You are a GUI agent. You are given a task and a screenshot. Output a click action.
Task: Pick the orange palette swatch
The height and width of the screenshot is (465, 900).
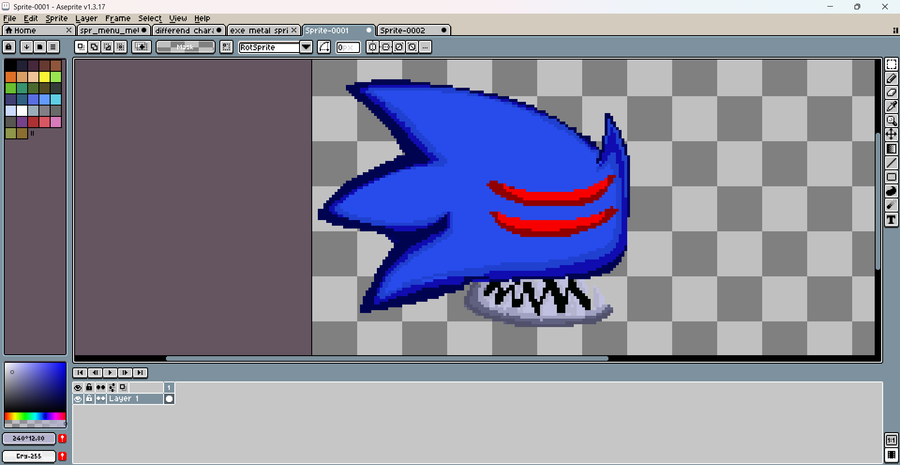(11, 77)
